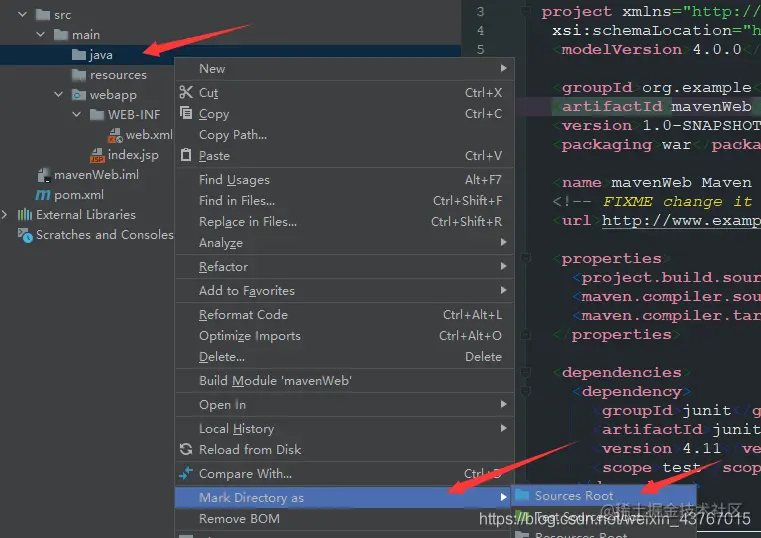Click the Sources Root folder icon
The width and height of the screenshot is (761, 538).
pyautogui.click(x=522, y=495)
